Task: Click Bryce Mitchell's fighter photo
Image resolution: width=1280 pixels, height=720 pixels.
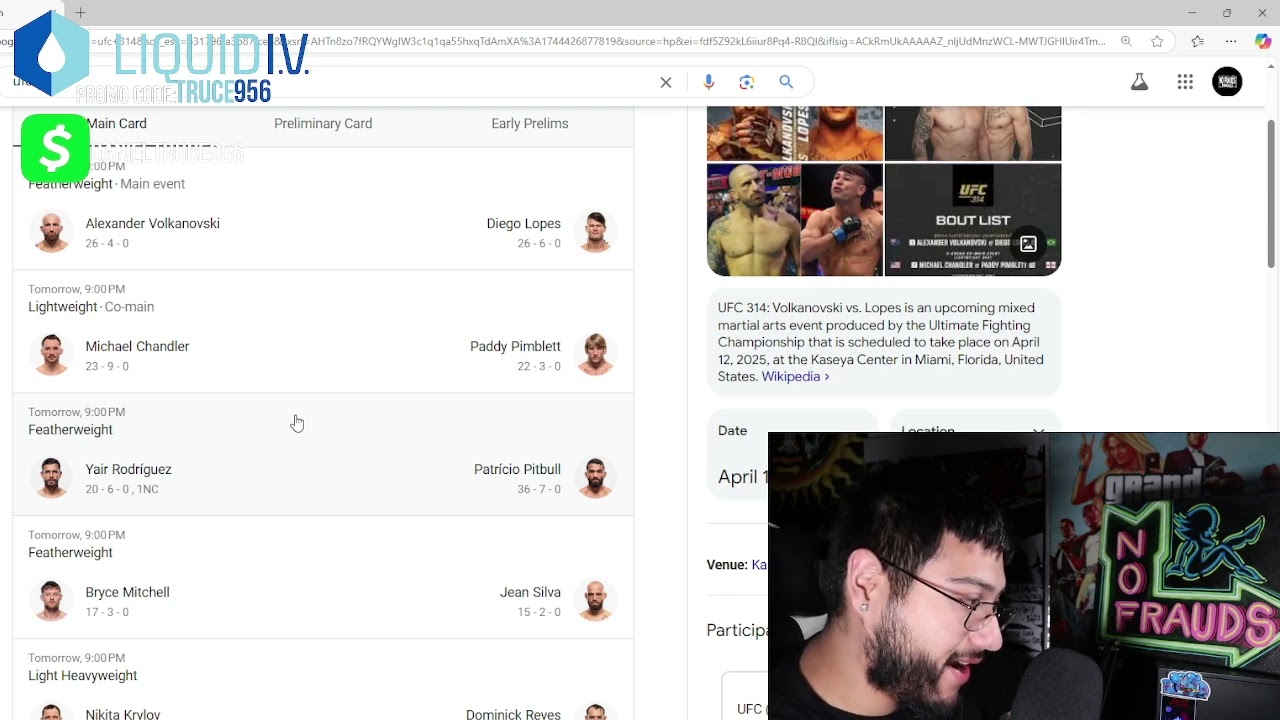Action: pyautogui.click(x=51, y=601)
